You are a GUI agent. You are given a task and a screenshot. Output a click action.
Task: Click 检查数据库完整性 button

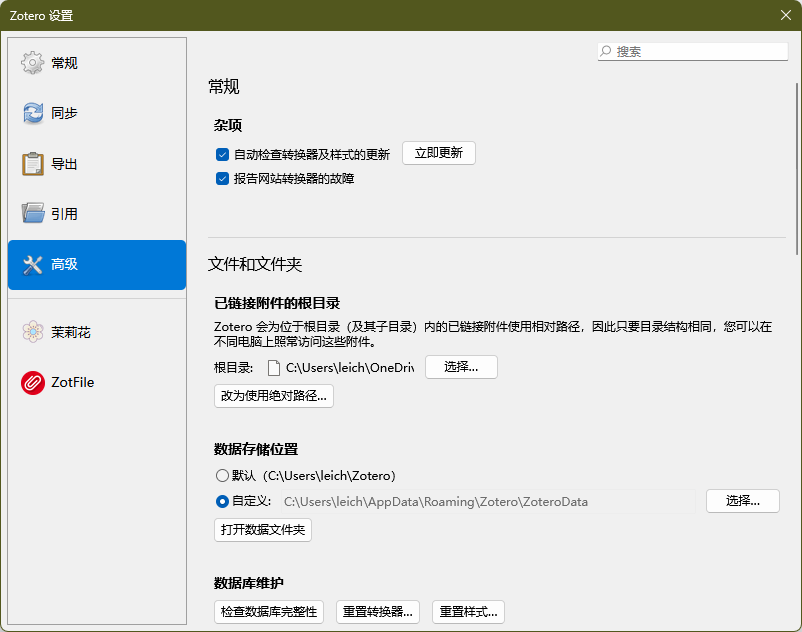269,612
